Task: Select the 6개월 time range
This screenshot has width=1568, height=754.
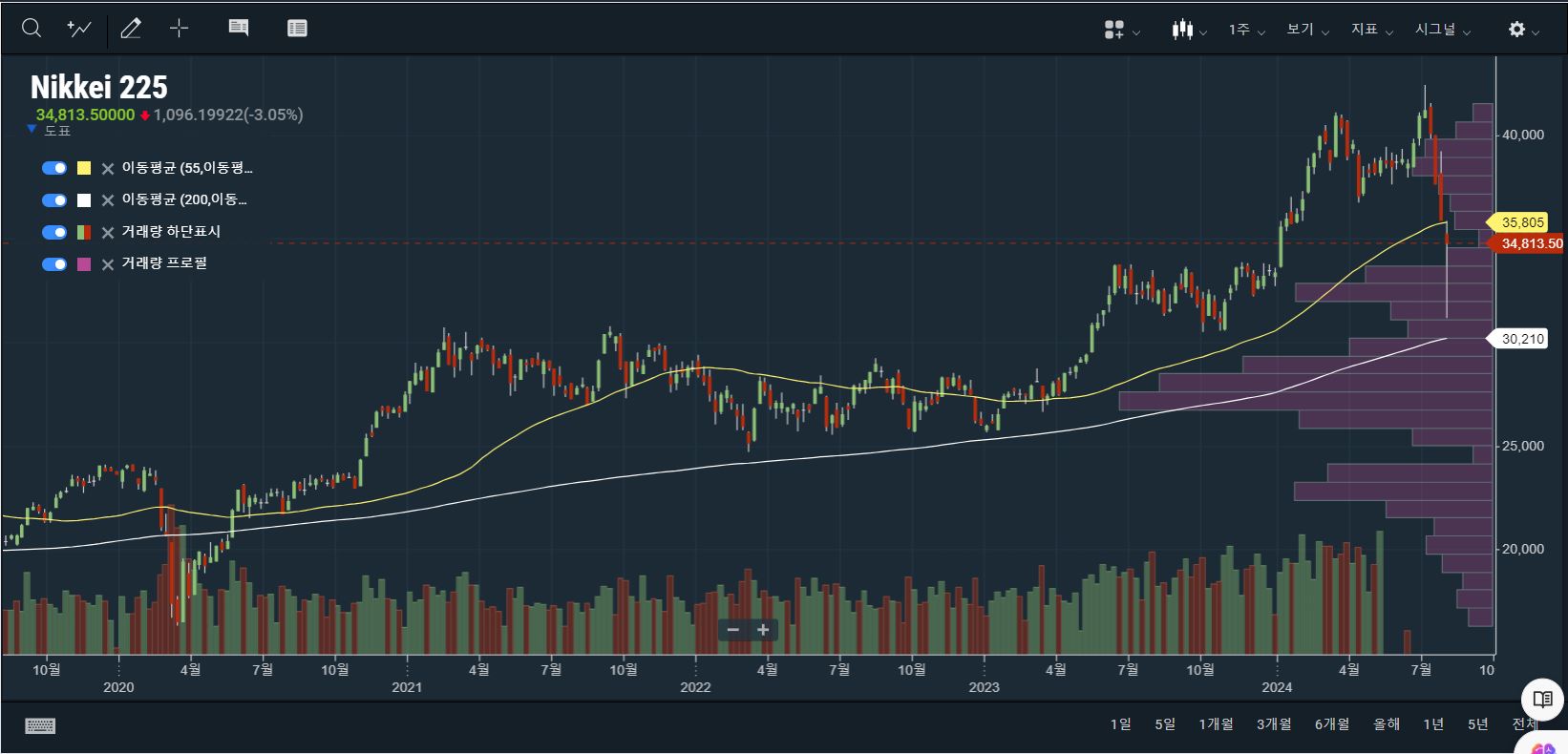Action: pos(1331,724)
